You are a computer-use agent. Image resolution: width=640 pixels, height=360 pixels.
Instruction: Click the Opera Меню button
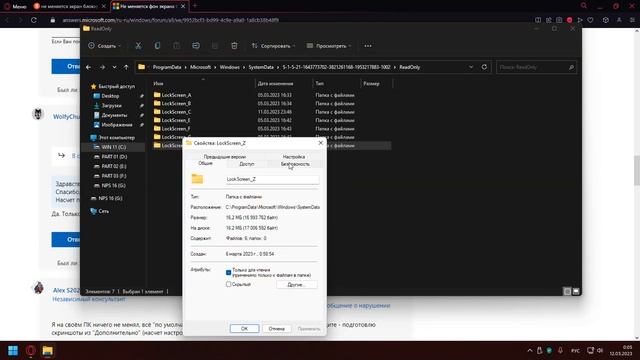pyautogui.click(x=15, y=6)
